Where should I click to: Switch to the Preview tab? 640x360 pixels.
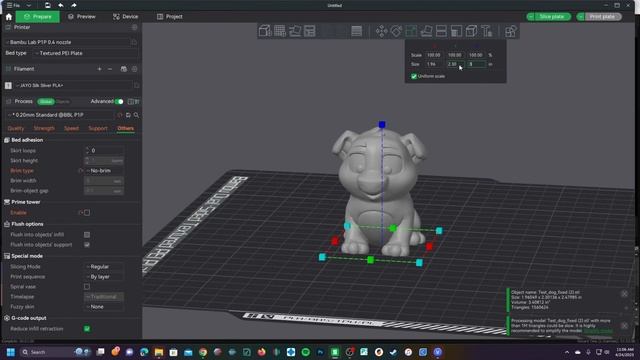(x=82, y=17)
